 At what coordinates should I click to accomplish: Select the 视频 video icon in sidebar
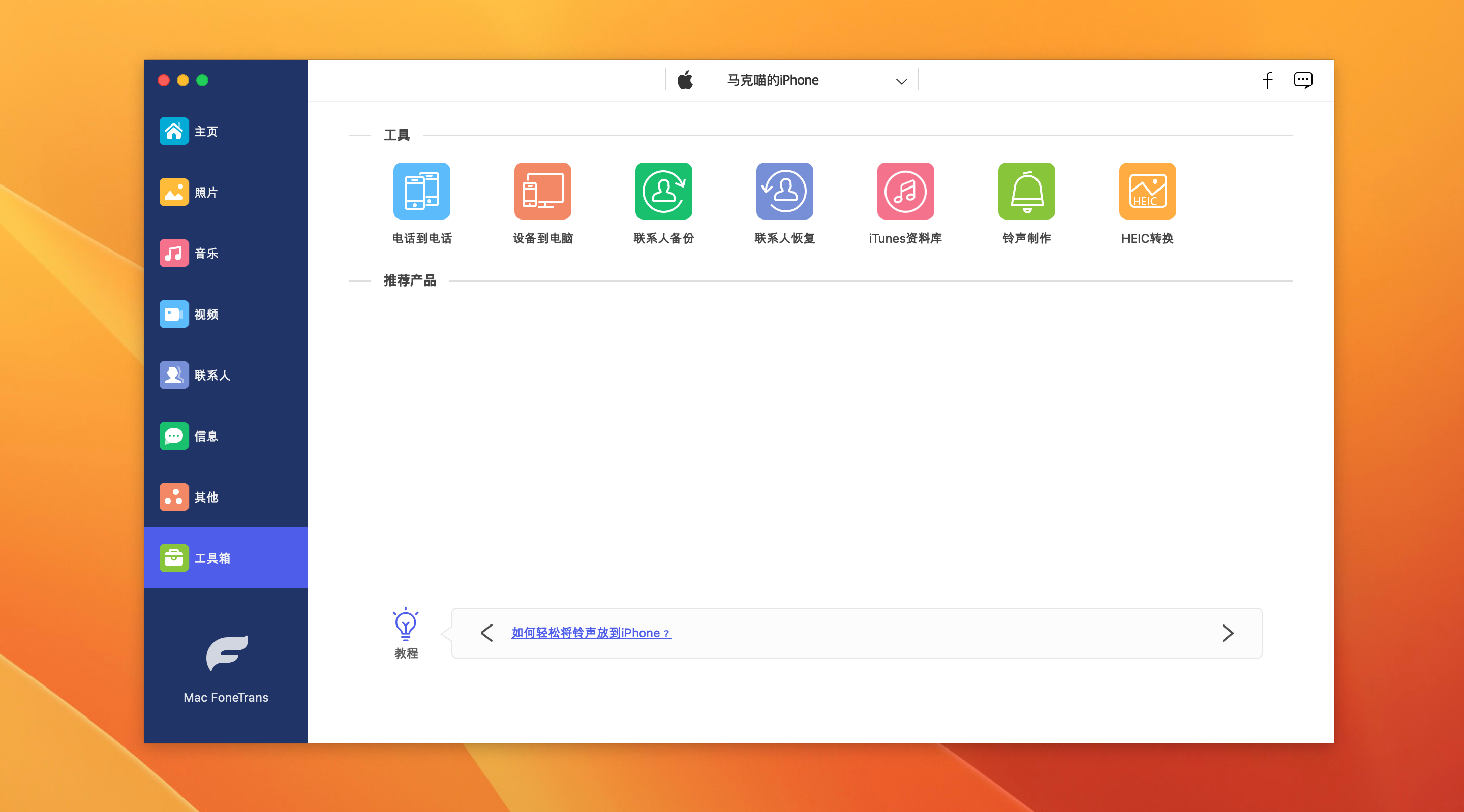(174, 314)
